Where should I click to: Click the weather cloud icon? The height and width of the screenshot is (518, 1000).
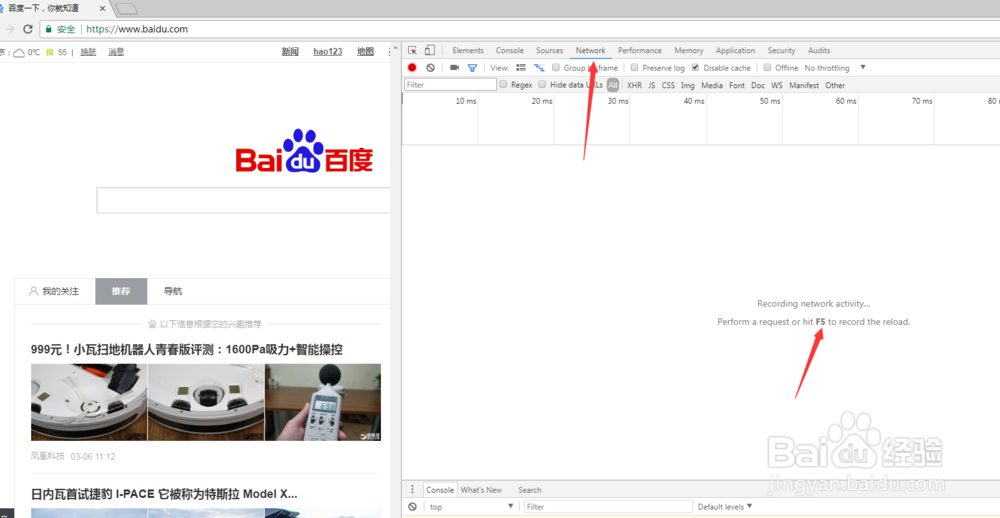[x=19, y=52]
